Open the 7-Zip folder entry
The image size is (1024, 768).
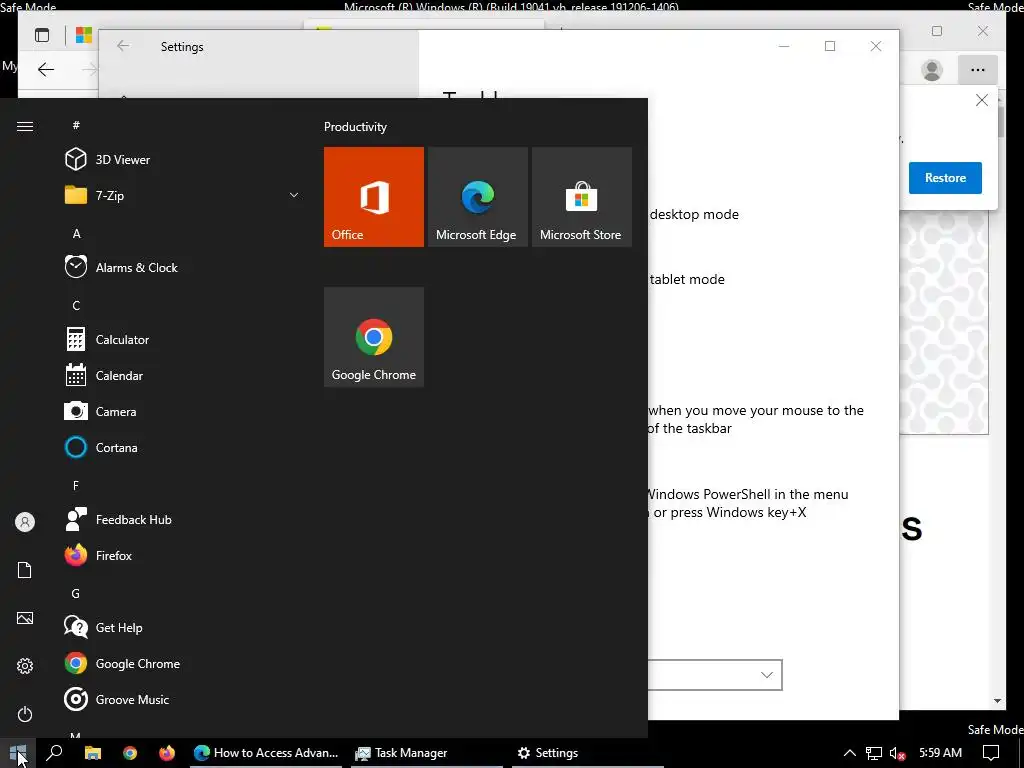(181, 195)
